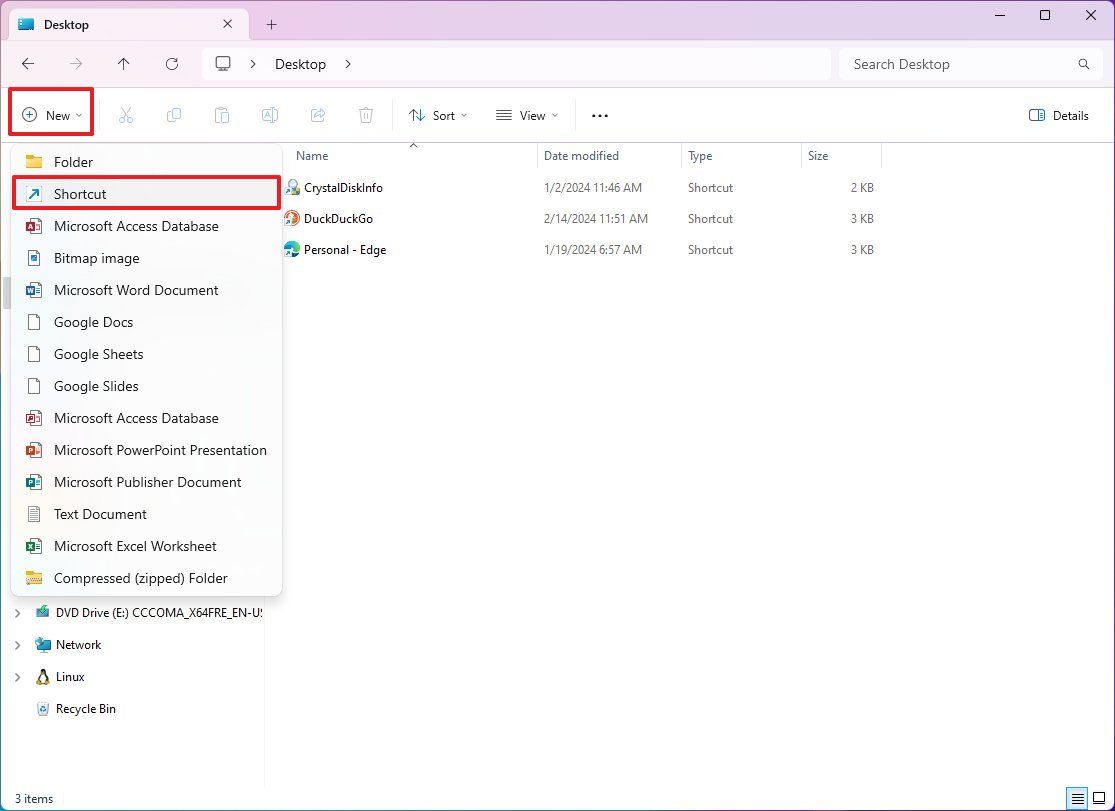This screenshot has height=811, width=1115.
Task: Click the Delete trash icon
Action: pos(365,115)
